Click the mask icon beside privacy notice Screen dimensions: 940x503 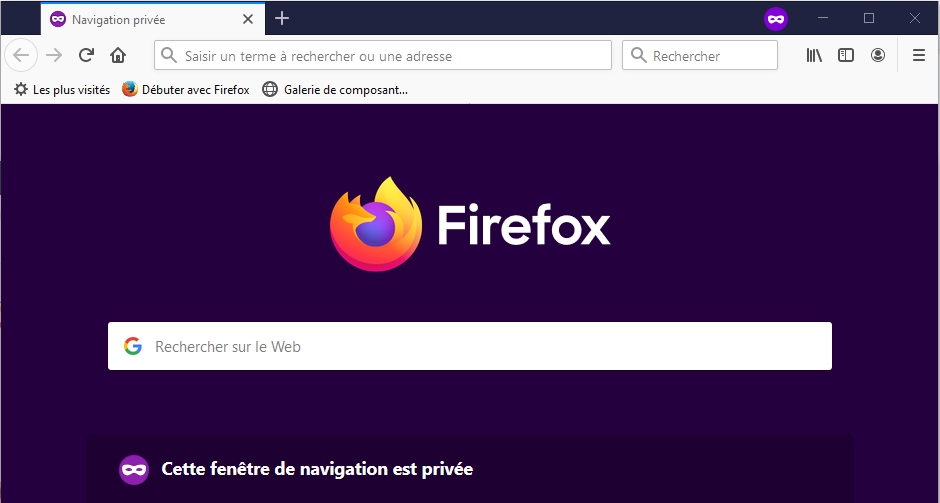pos(134,469)
